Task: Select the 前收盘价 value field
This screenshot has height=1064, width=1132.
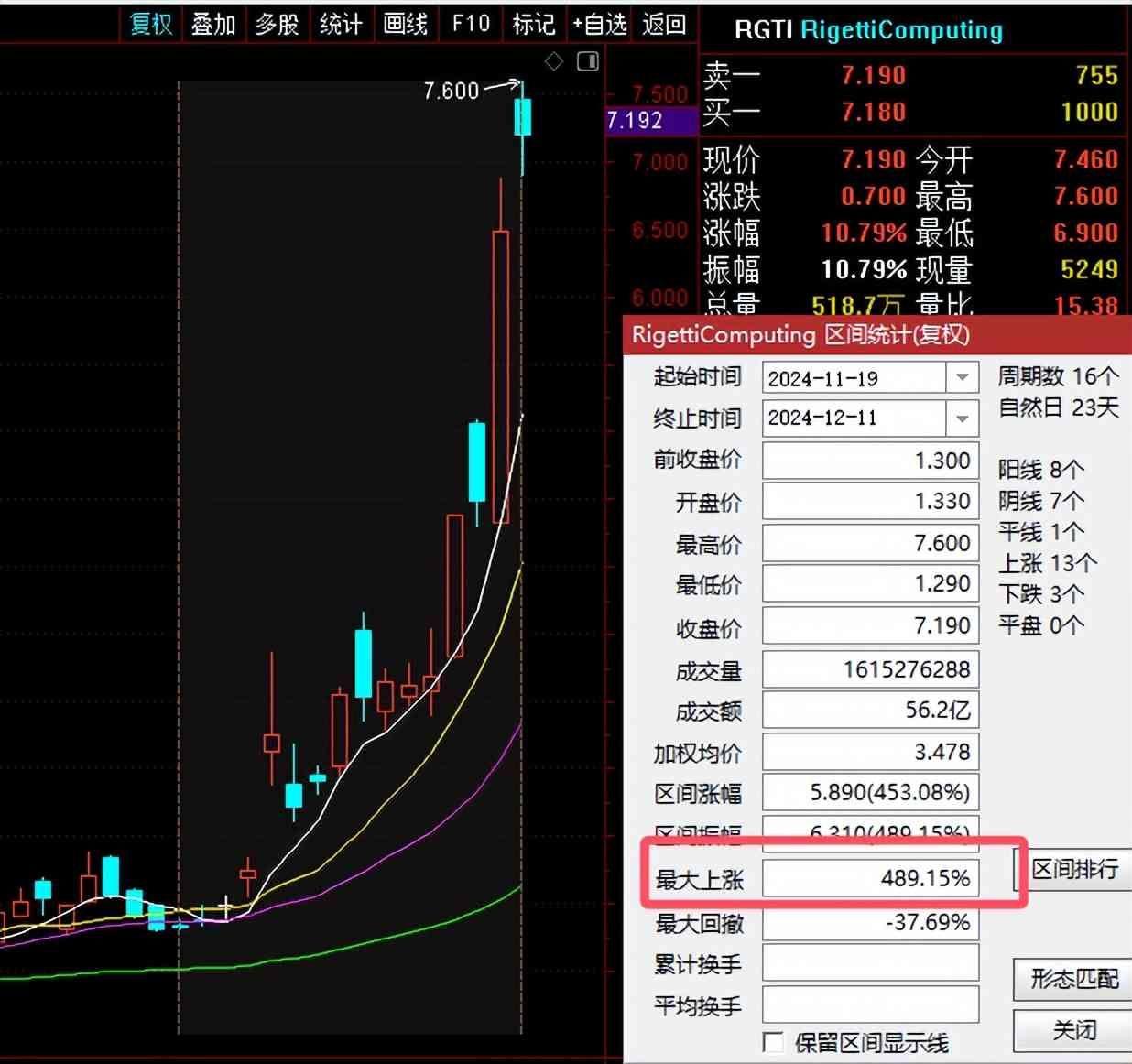Action: click(x=870, y=460)
